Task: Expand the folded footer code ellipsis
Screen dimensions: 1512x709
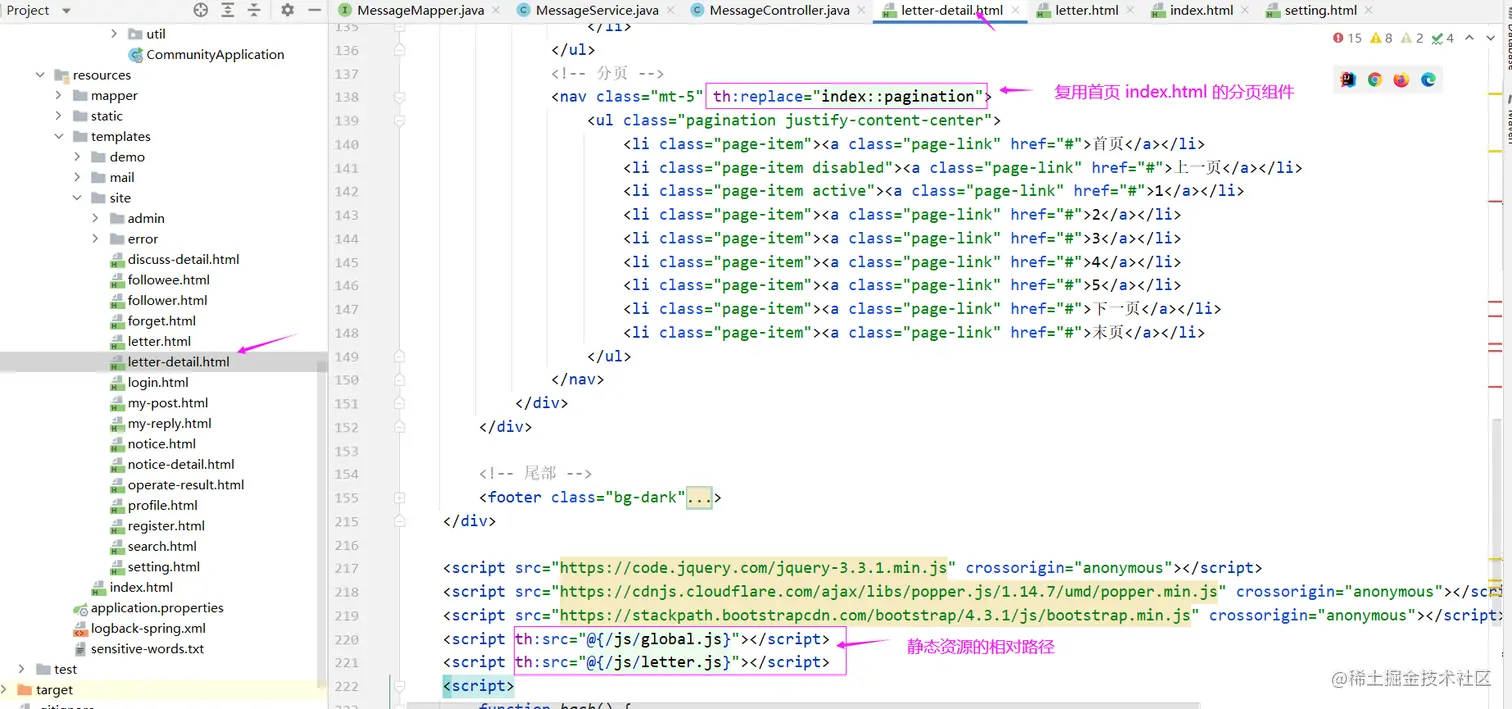Action: pos(698,497)
